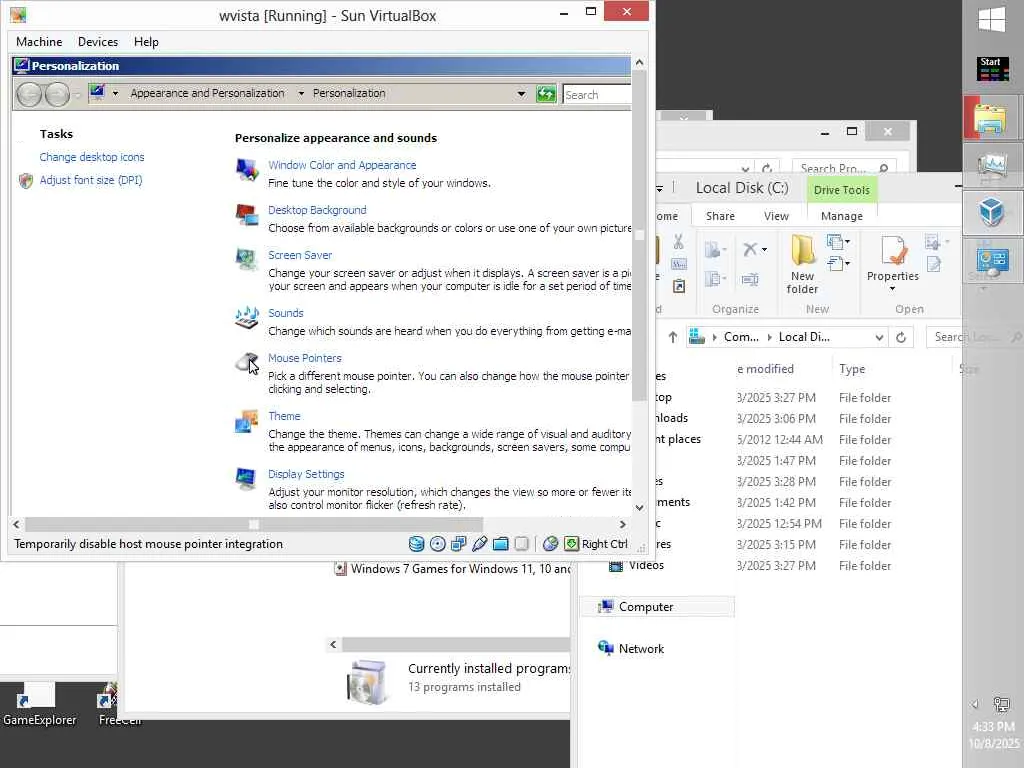
Task: Switch to the View tab in Explorer
Action: (776, 216)
